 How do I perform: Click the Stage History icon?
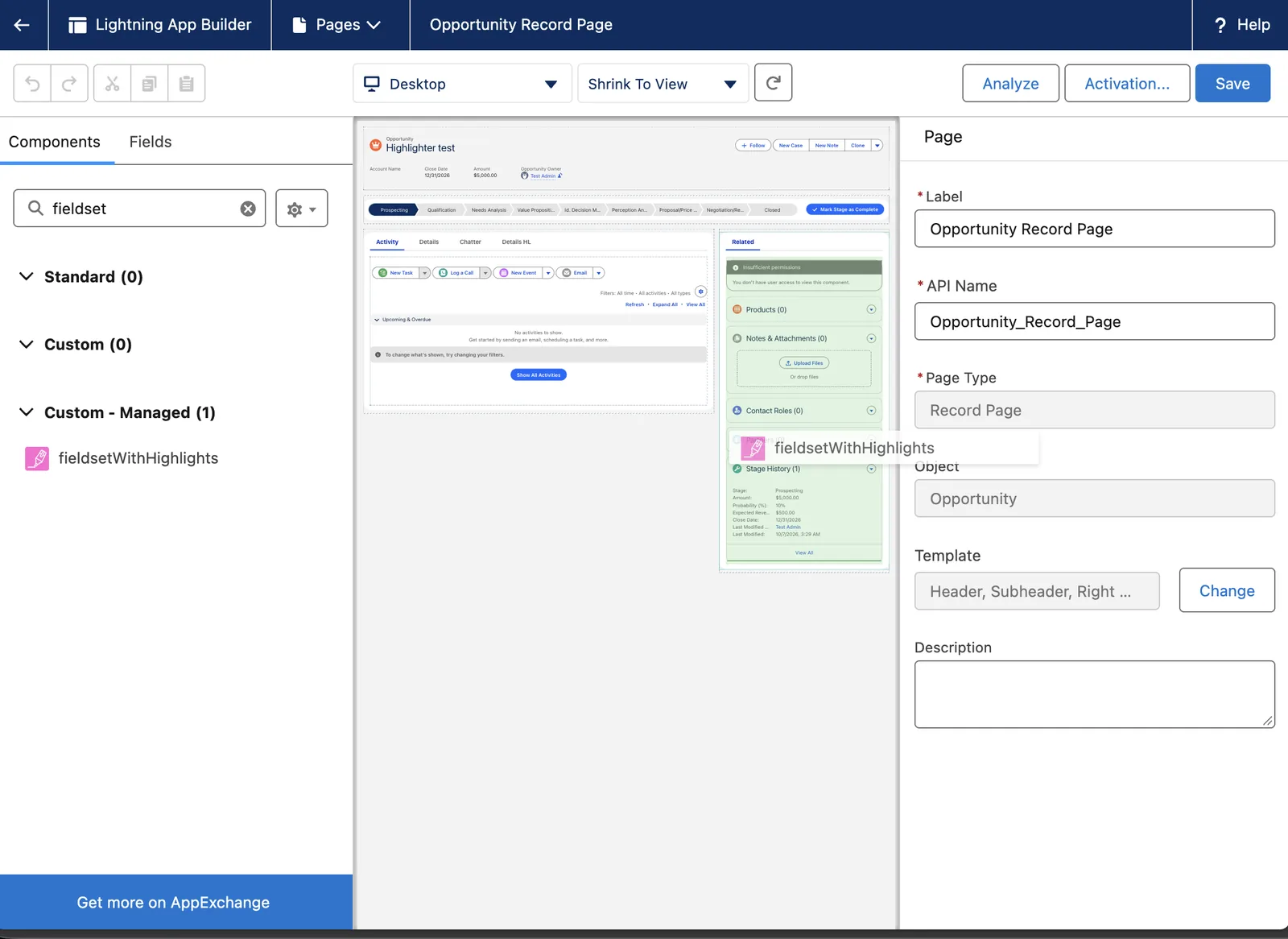click(737, 469)
